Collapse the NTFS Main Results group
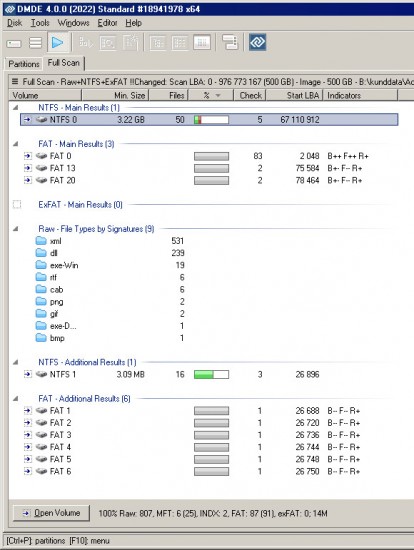The width and height of the screenshot is (414, 550). coord(15,108)
